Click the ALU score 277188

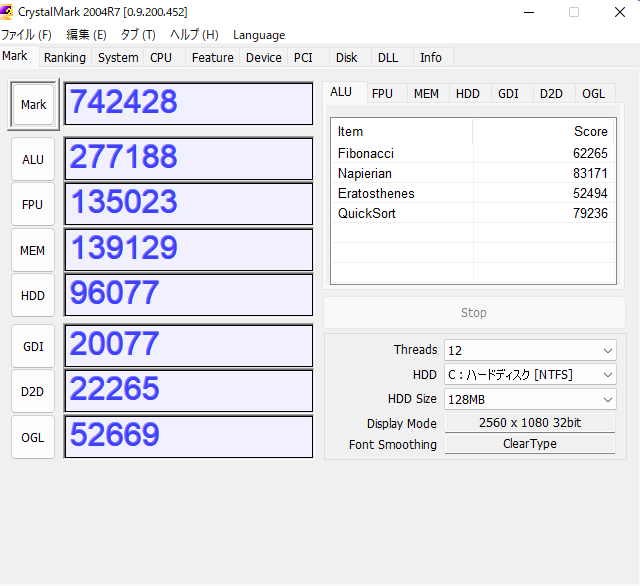click(189, 159)
